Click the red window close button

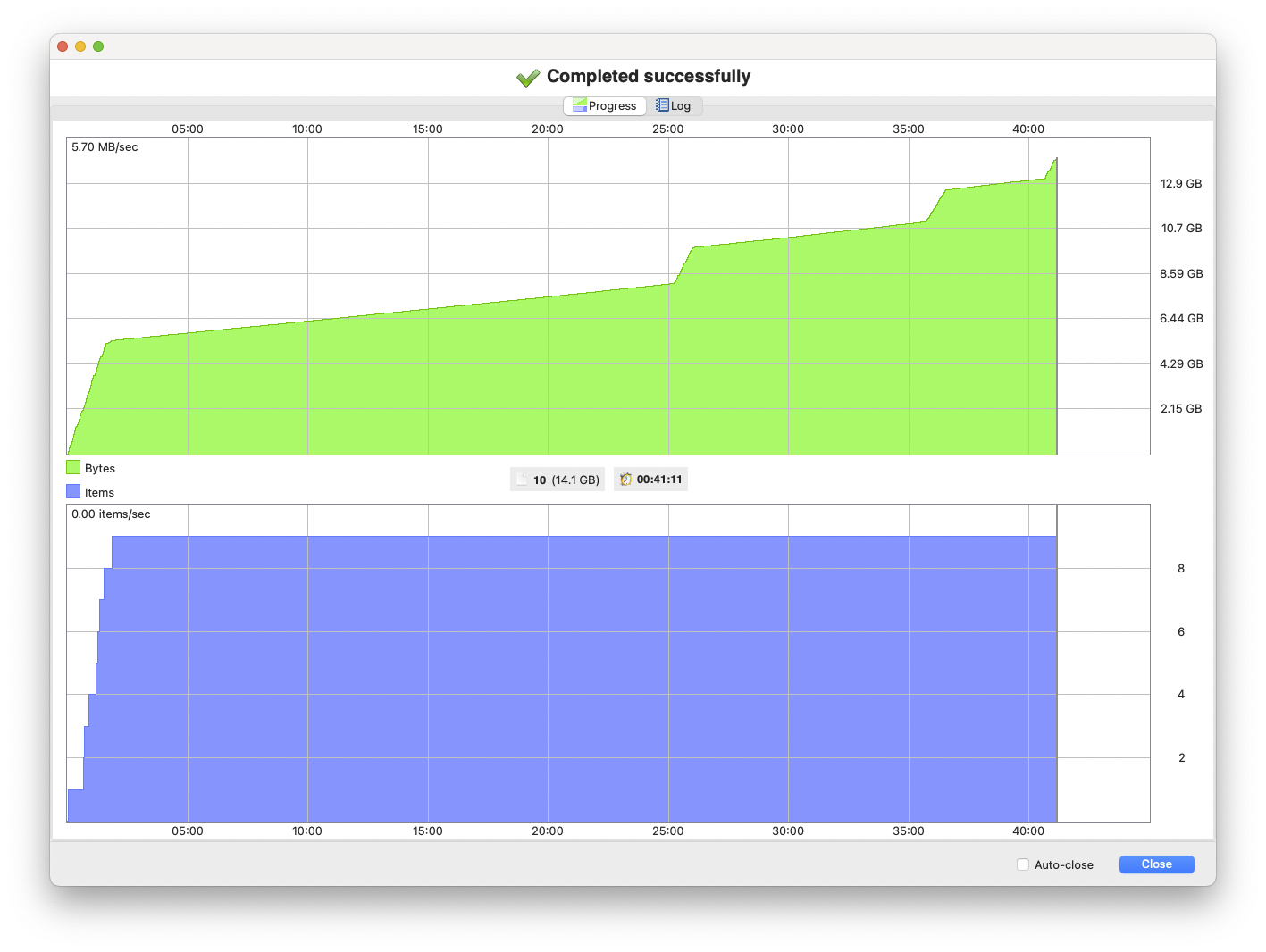[63, 46]
